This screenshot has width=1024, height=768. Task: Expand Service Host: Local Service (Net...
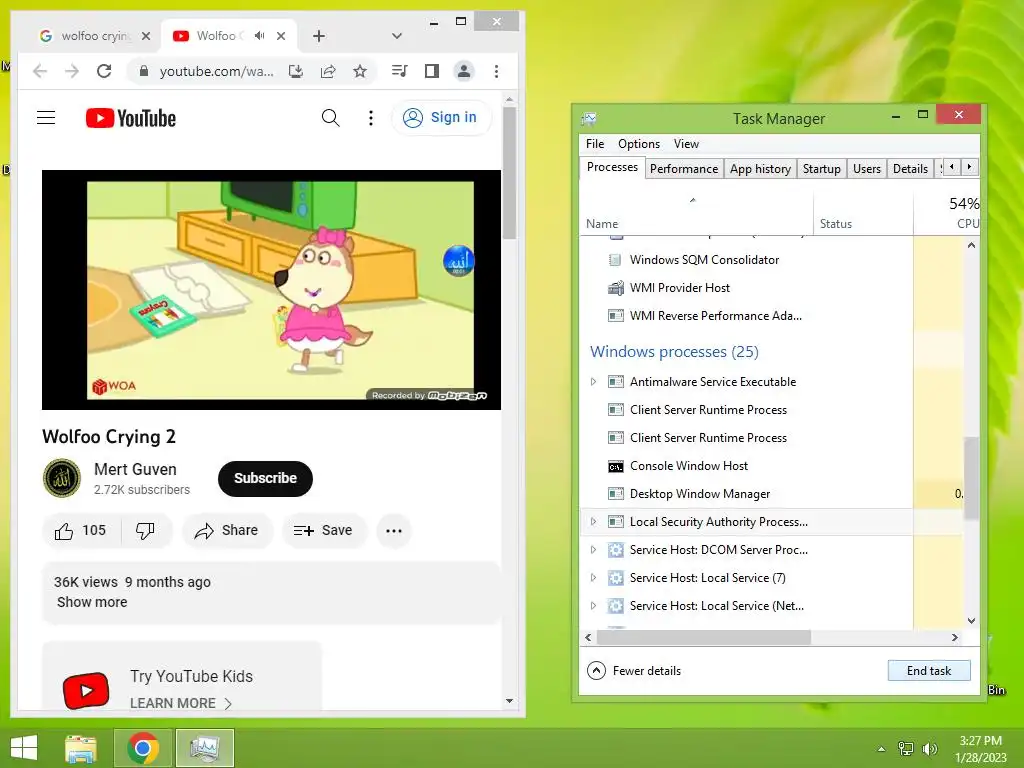[593, 605]
